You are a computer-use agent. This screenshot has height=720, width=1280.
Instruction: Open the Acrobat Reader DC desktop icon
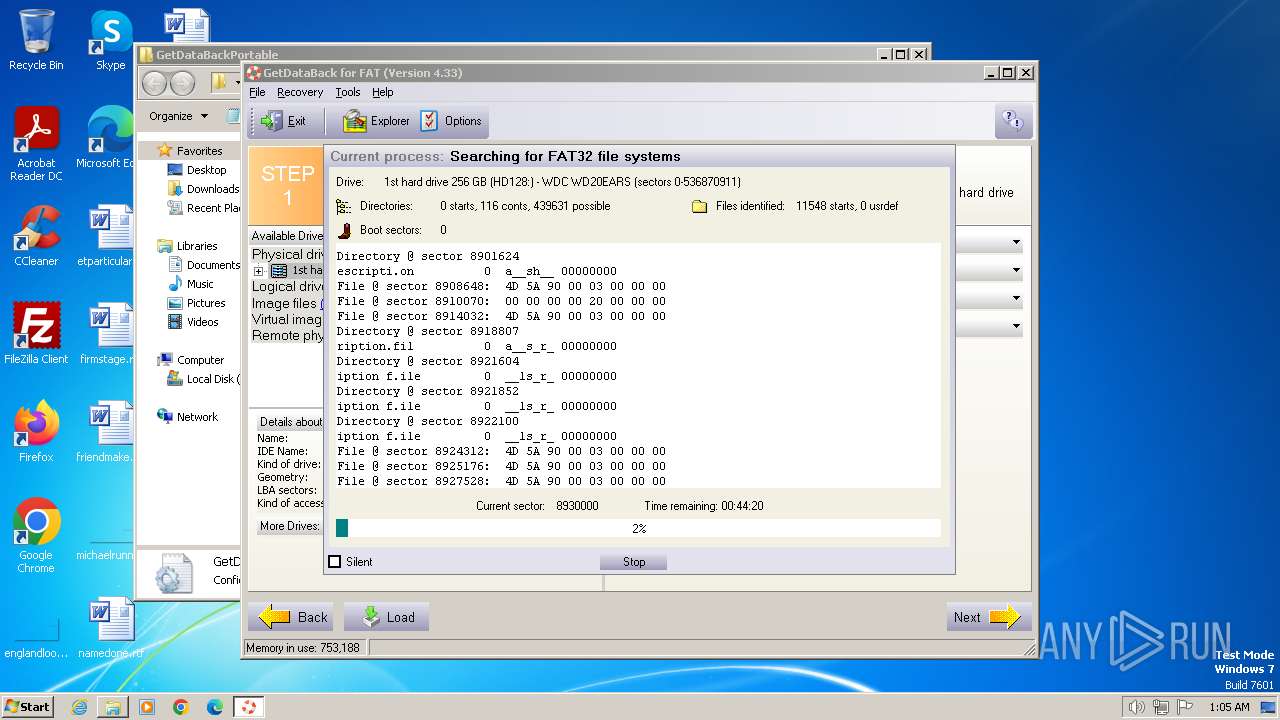tap(36, 144)
